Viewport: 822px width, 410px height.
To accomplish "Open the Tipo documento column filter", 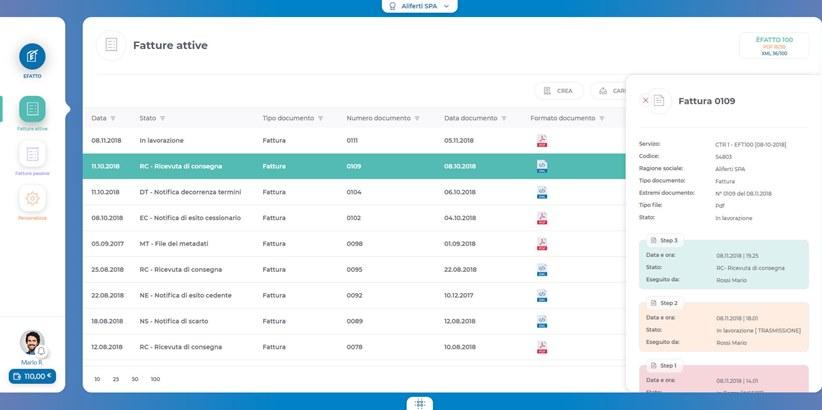I will pyautogui.click(x=319, y=118).
